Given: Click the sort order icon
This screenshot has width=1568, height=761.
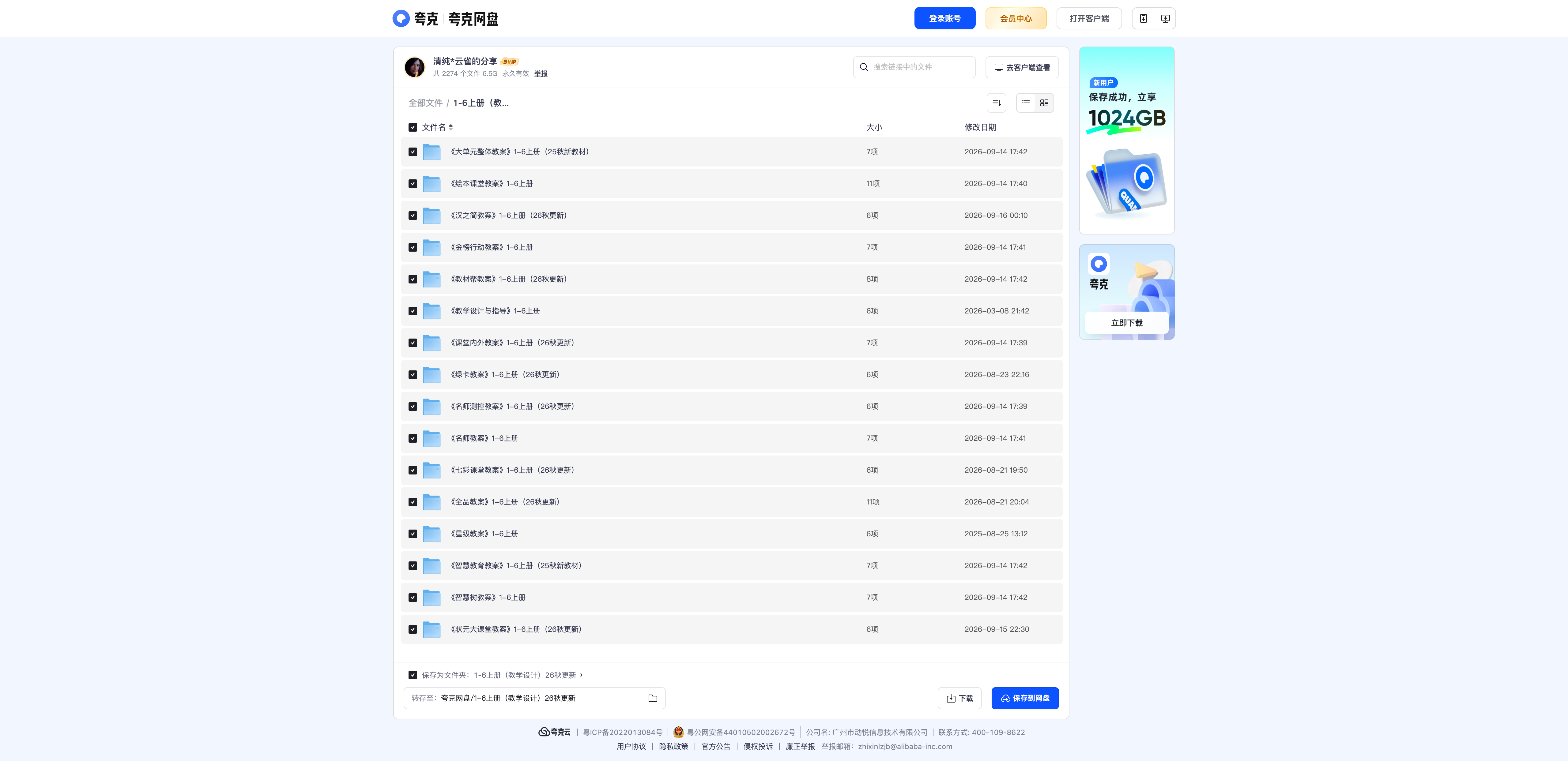Looking at the screenshot, I should (x=997, y=103).
